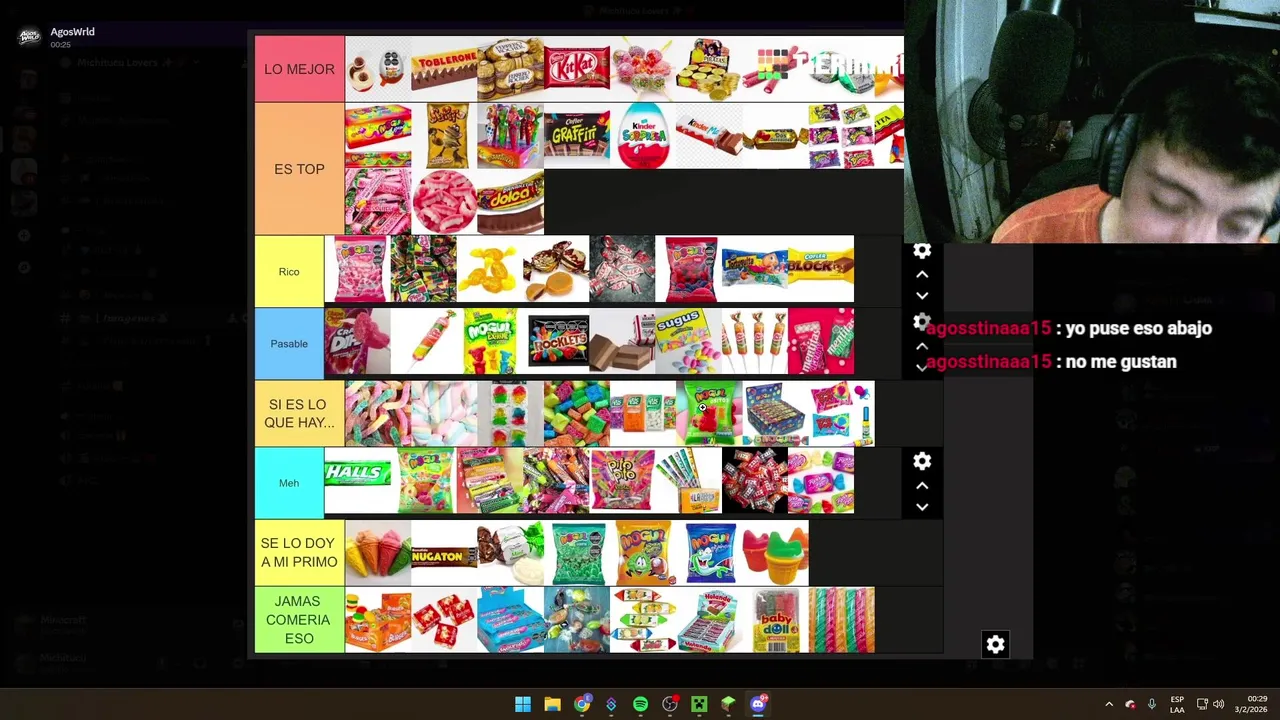1280x720 pixels.
Task: Open the network tray icon
Action: coord(1202,704)
